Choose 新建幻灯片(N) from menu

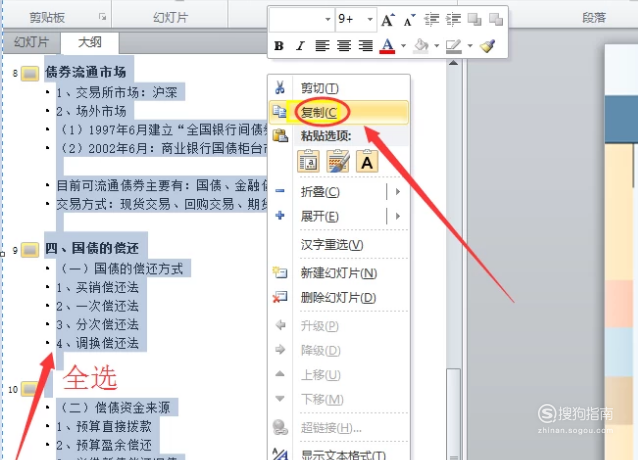(x=339, y=273)
